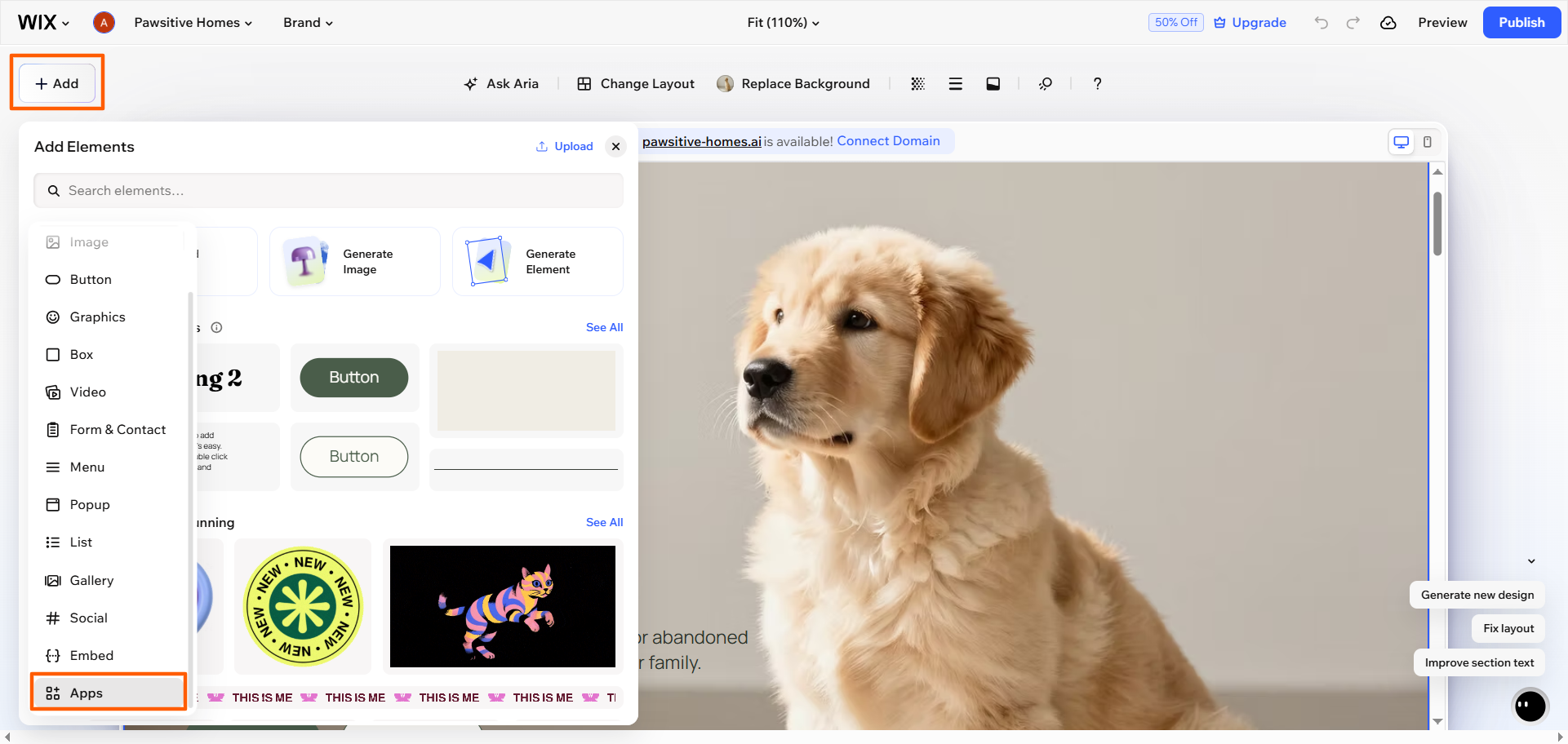Publish the site
The width and height of the screenshot is (1568, 744).
coord(1521,22)
